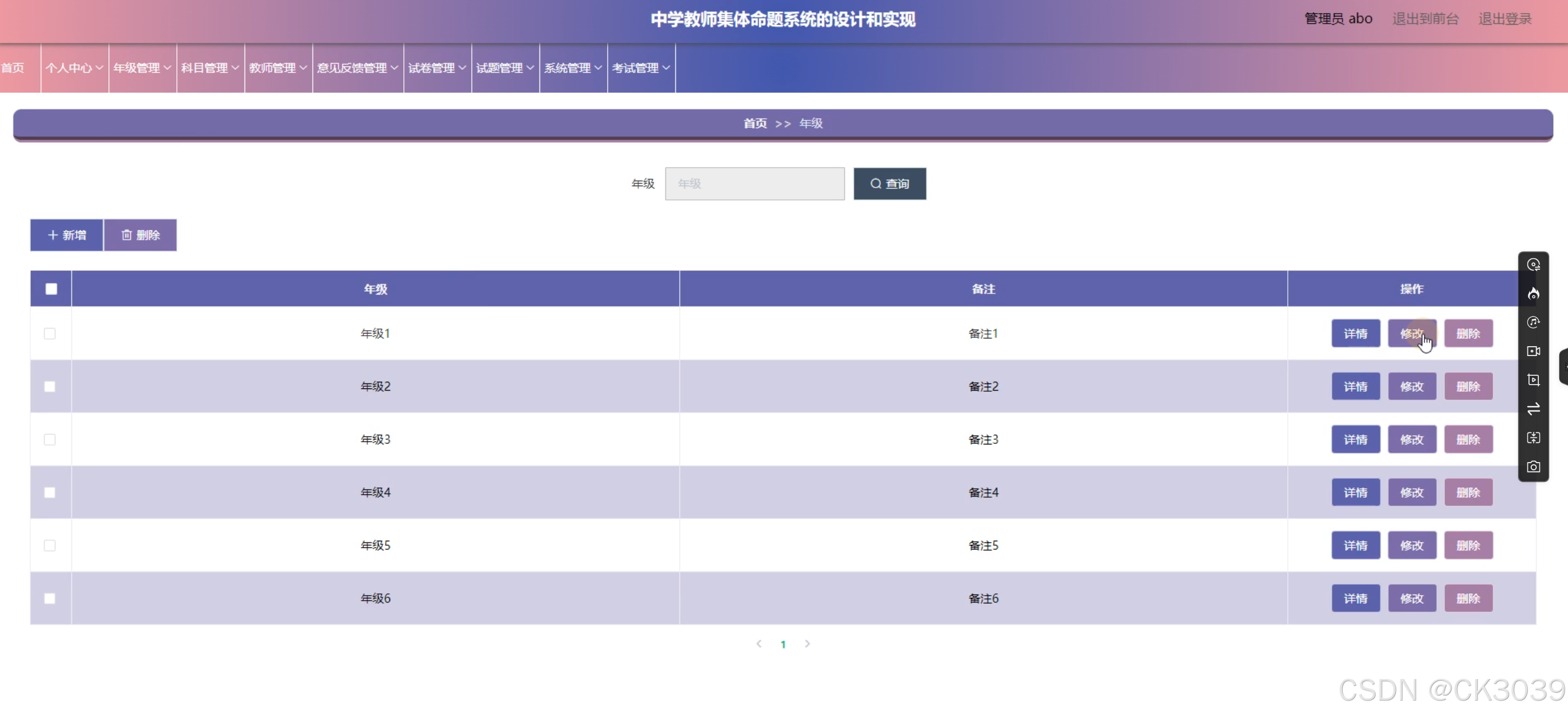Click the 新增 button
Screen dimensions: 1568x717
click(x=67, y=235)
